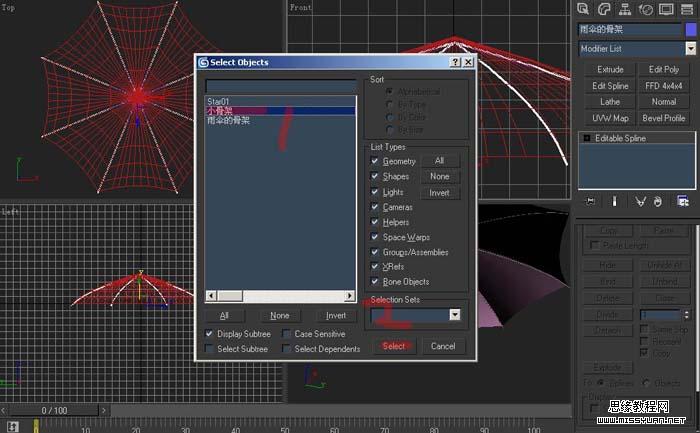Click the object color swatch

pos(691,29)
